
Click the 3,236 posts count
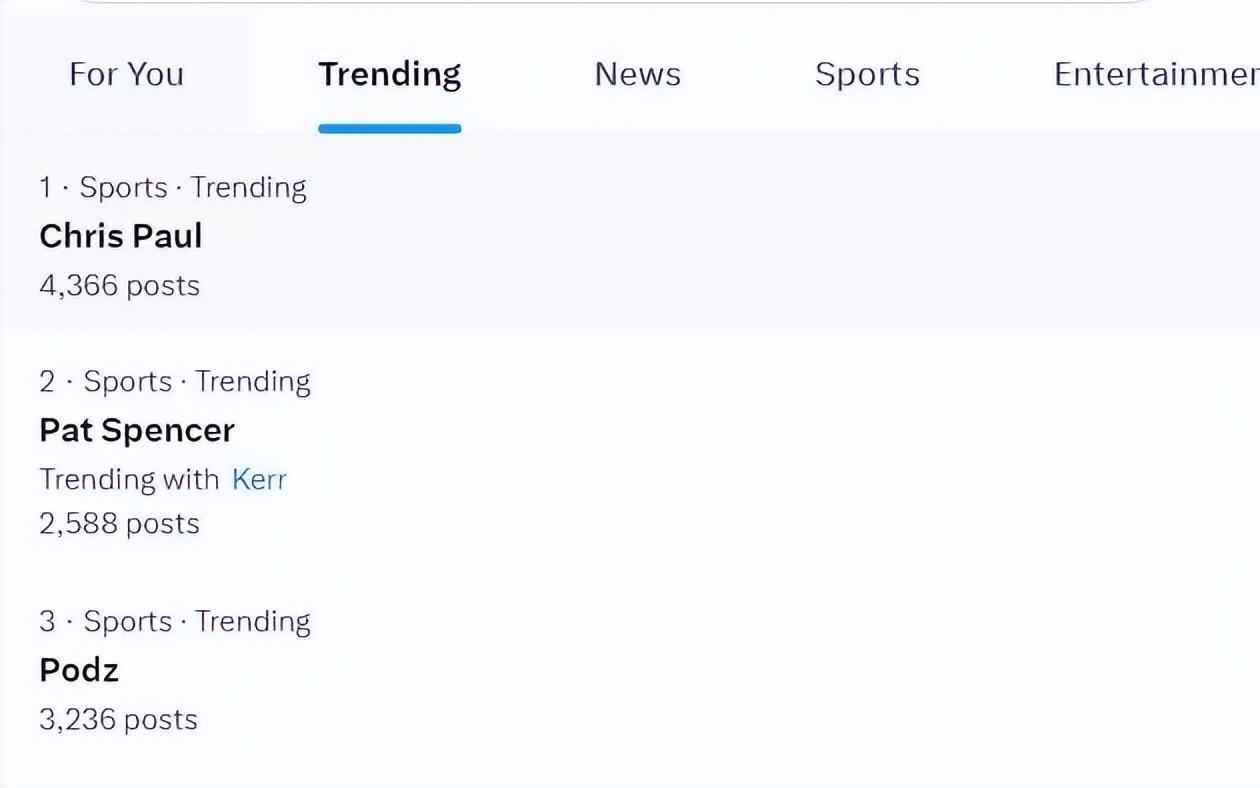click(x=118, y=720)
